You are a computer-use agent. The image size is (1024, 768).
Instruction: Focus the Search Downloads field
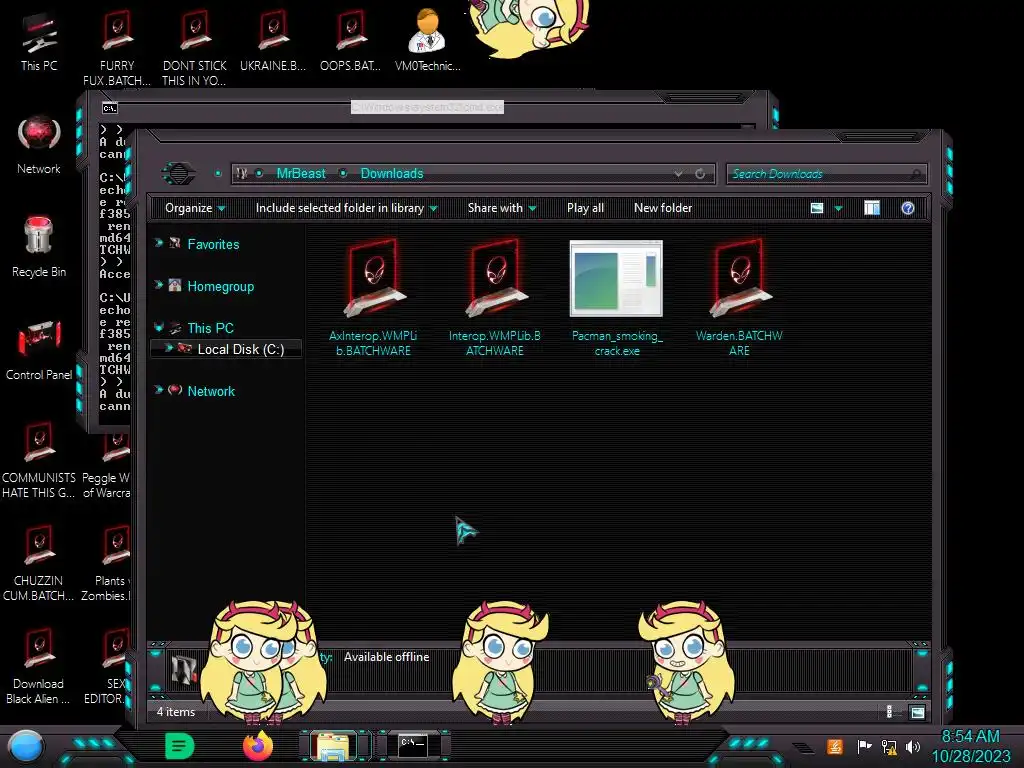pyautogui.click(x=826, y=174)
